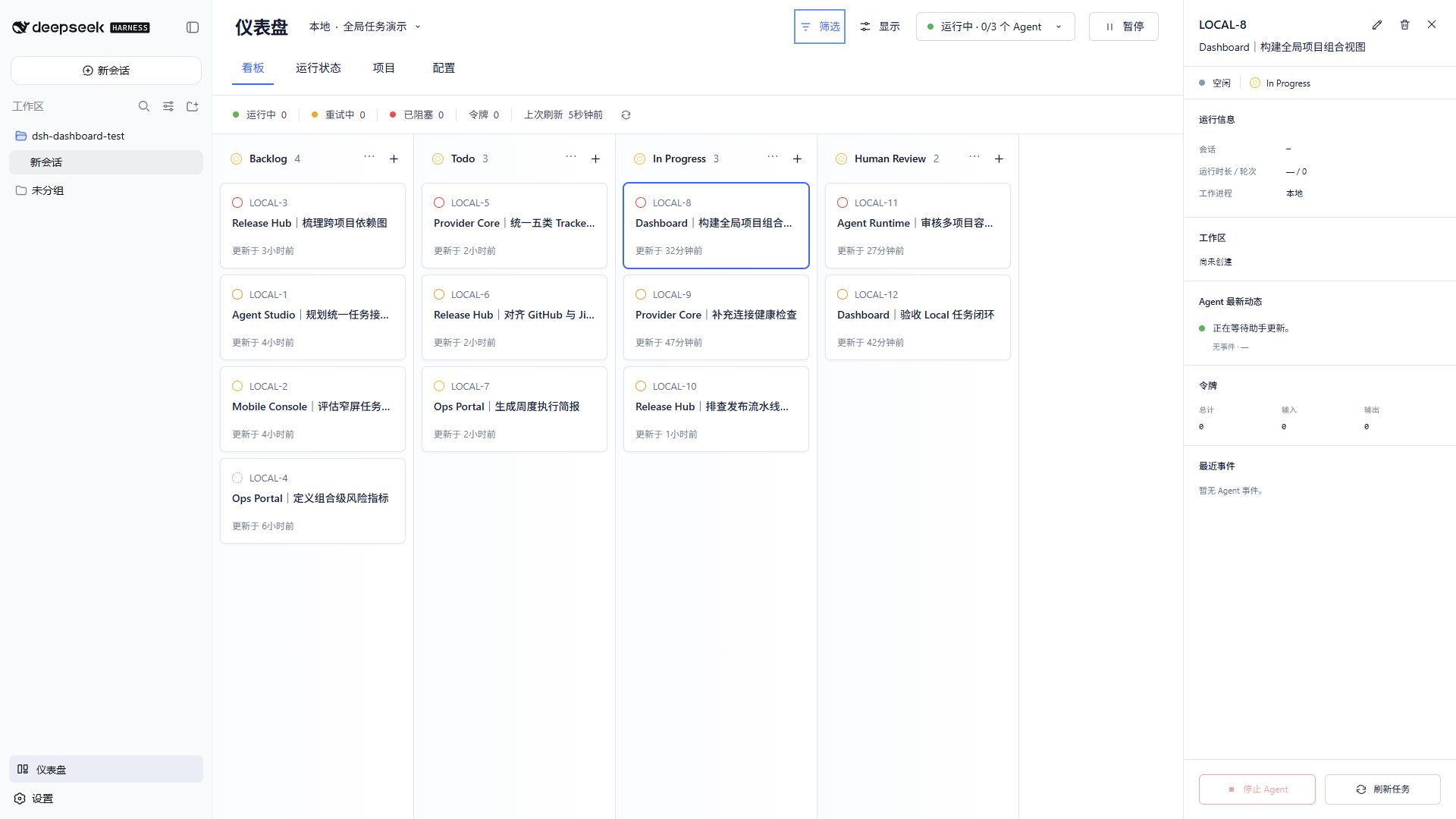Image resolution: width=1456 pixels, height=819 pixels.
Task: Click the 显示 display button
Action: [880, 27]
